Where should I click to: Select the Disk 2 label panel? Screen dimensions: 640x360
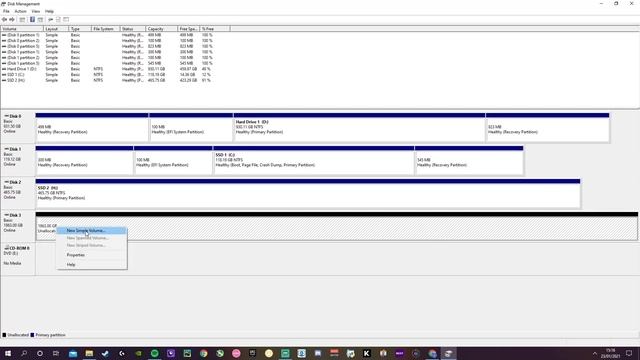click(x=18, y=194)
